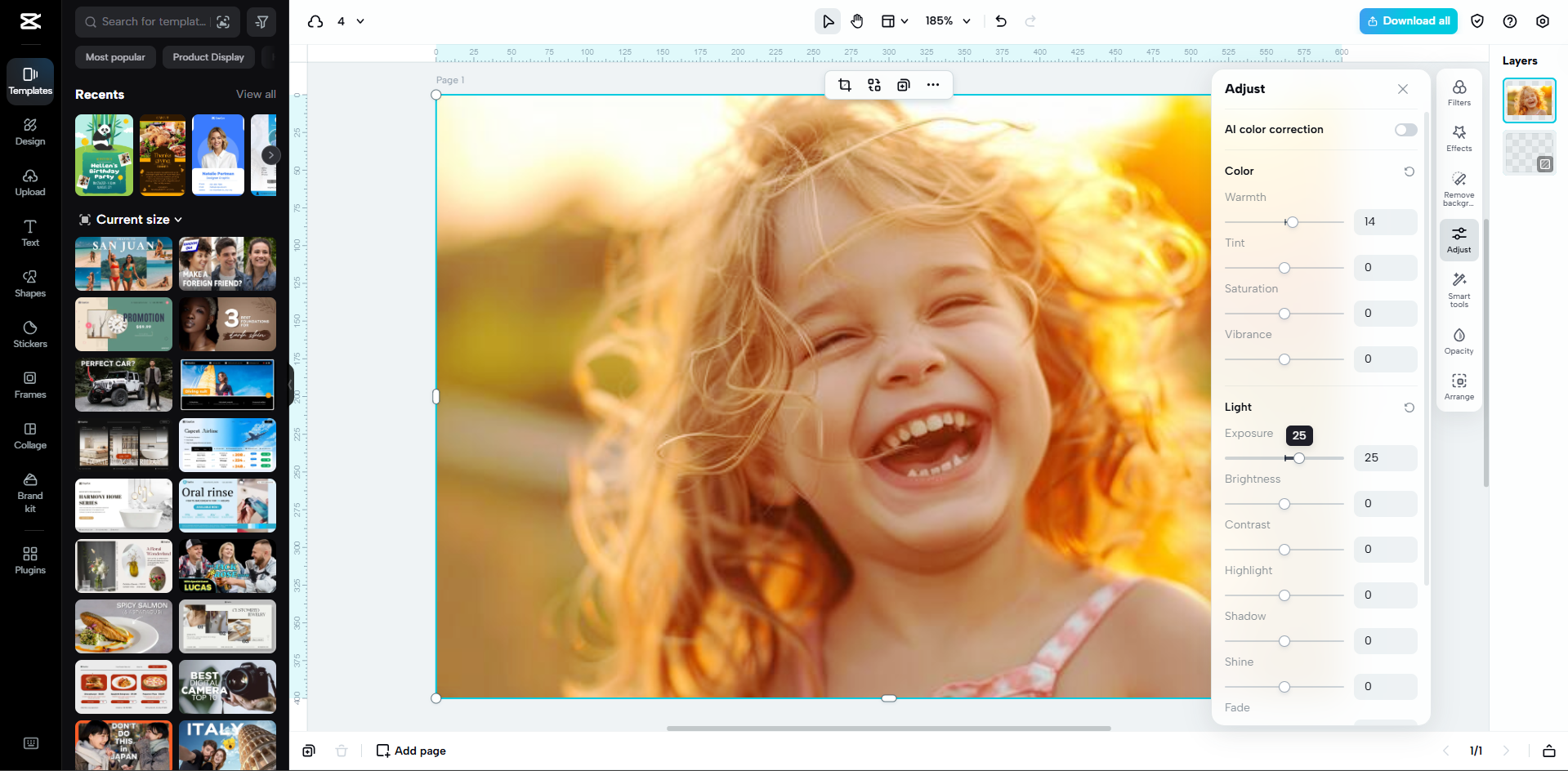Select the Most popular tab
This screenshot has height=771, width=1568.
114,57
